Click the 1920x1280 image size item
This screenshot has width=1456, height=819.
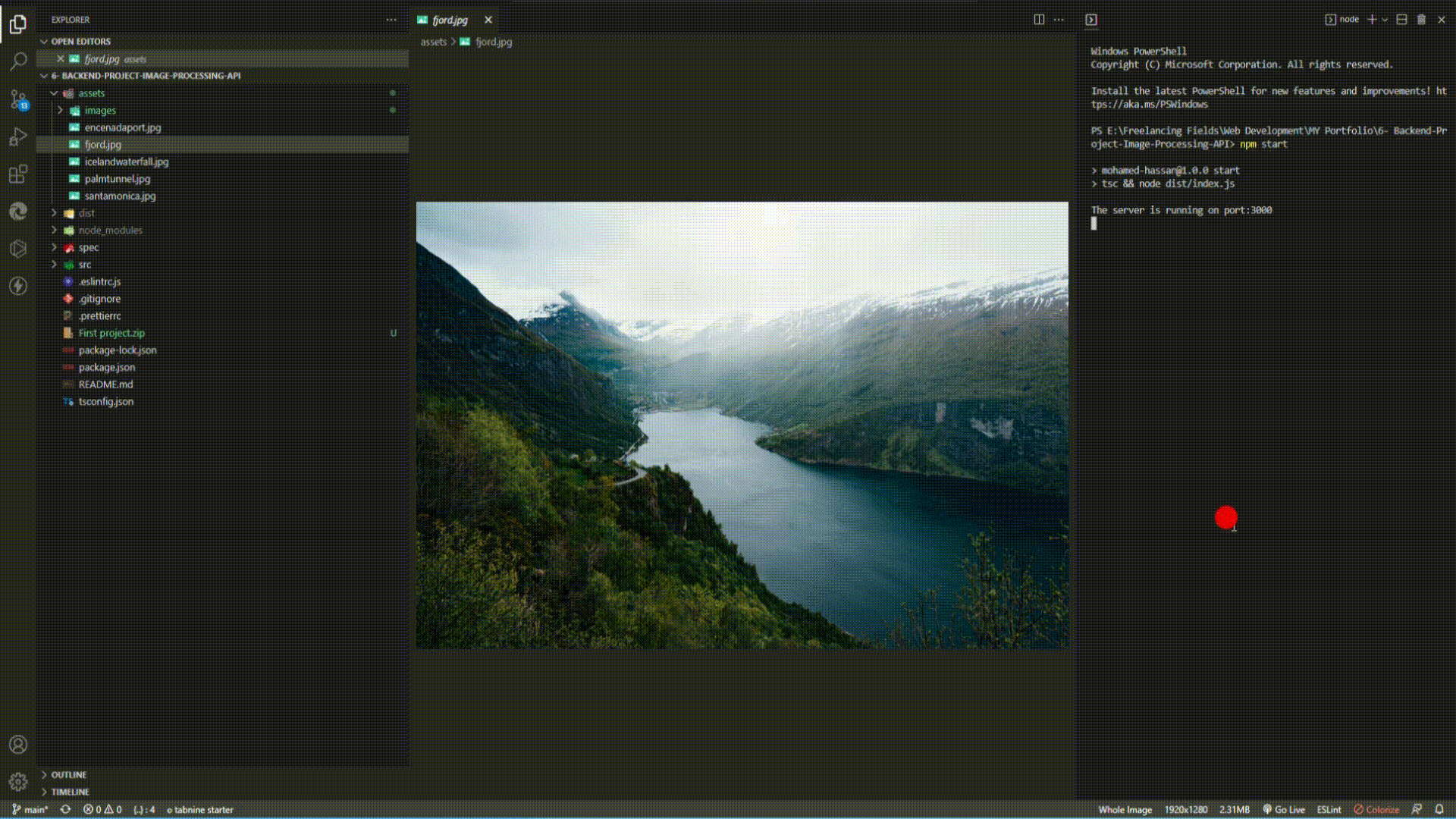pos(1186,810)
